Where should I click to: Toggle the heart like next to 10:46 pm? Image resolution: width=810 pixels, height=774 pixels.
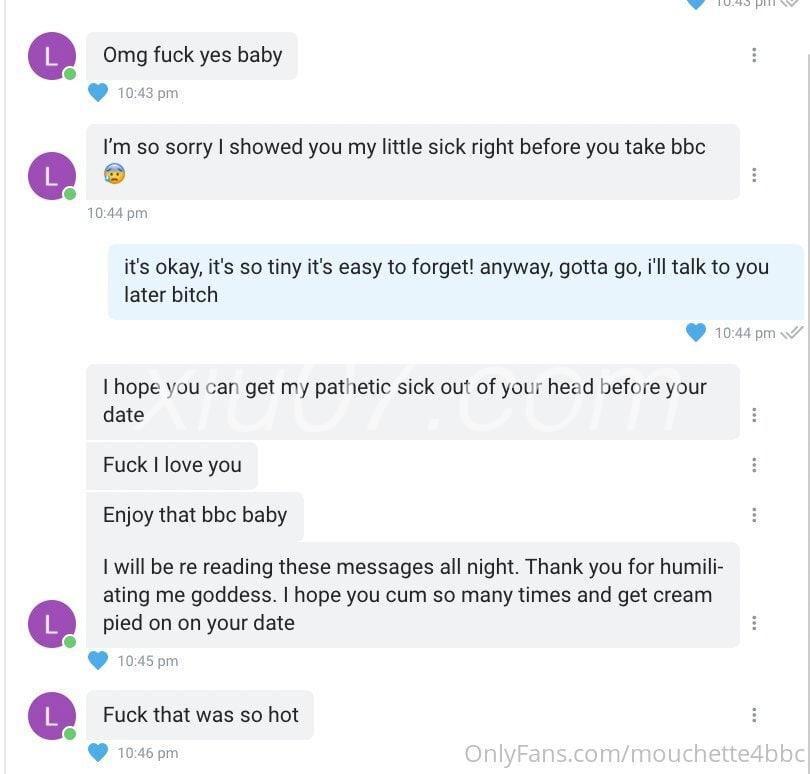click(98, 752)
